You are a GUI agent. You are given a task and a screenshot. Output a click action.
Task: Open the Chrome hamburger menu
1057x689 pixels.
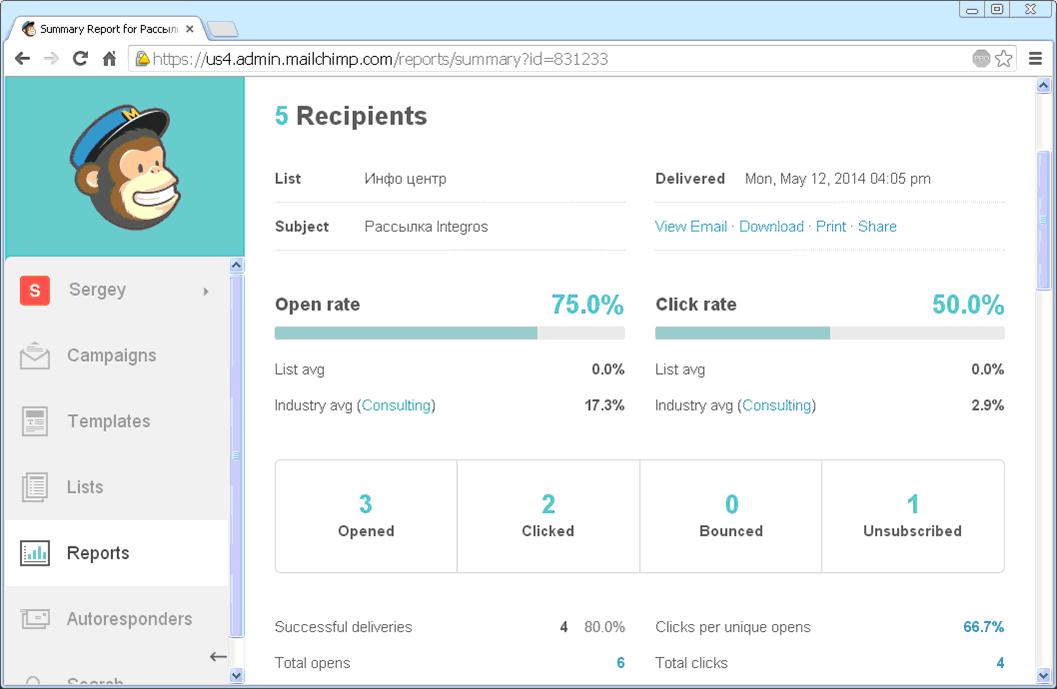pyautogui.click(x=1035, y=59)
